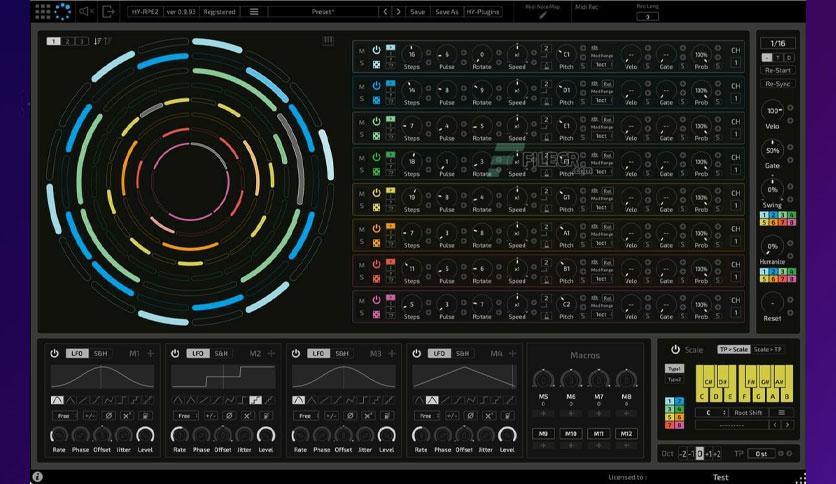836x484 pixels.
Task: Open the root note C selector
Action: (x=711, y=412)
